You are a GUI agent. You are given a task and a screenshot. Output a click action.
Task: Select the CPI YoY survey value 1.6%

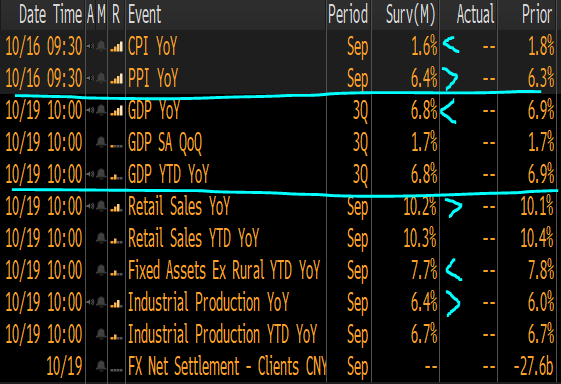(x=424, y=47)
